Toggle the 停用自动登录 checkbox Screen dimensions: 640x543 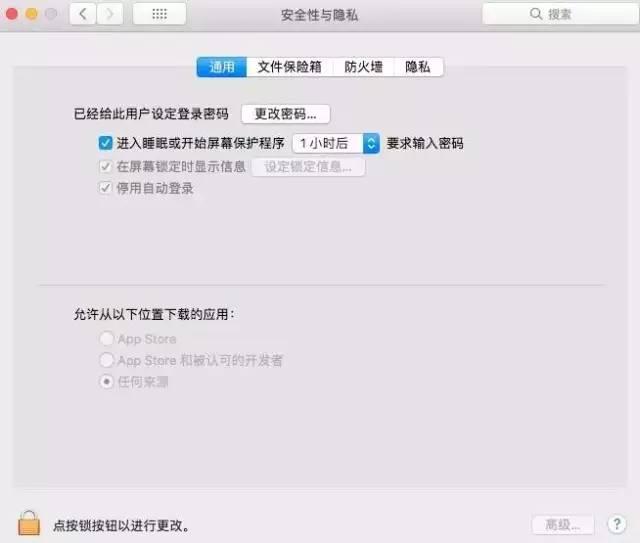coord(105,188)
